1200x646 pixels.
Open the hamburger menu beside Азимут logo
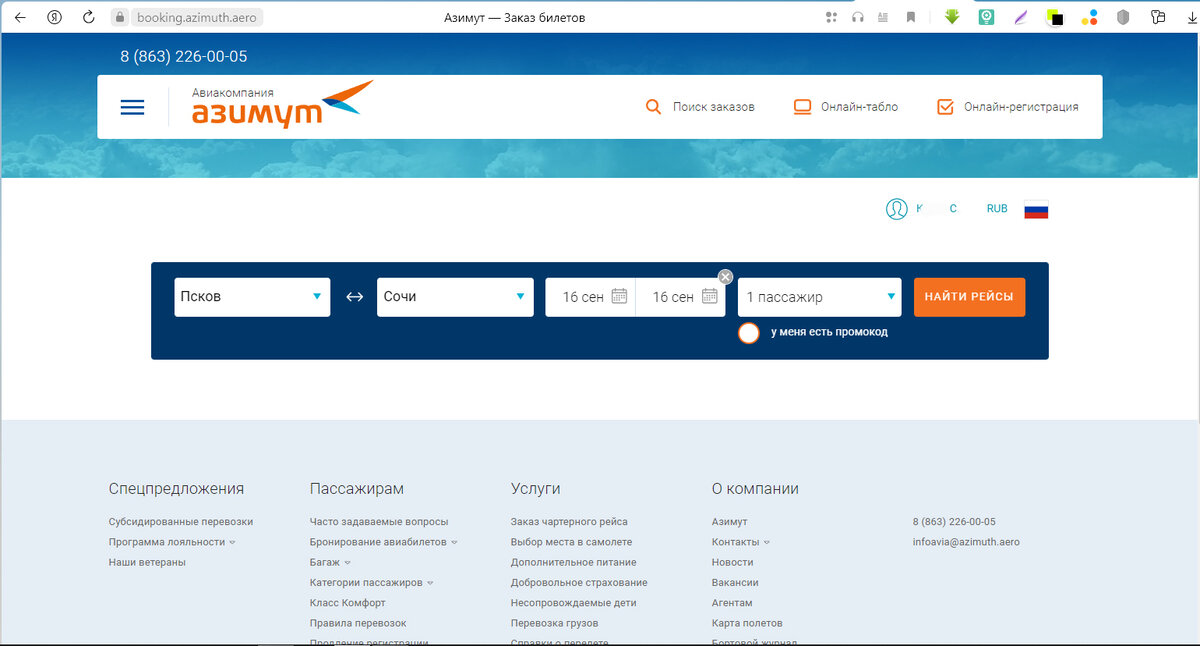[x=132, y=107]
